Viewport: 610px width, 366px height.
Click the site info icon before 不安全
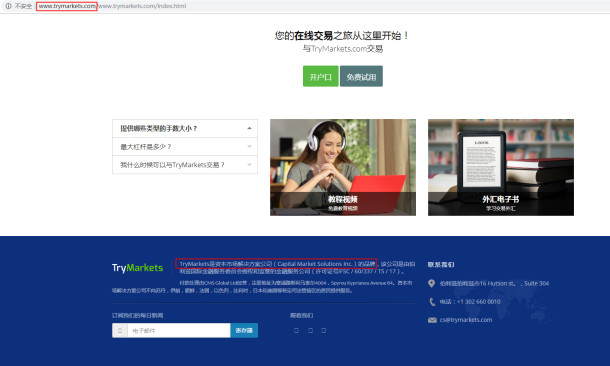(x=8, y=6)
